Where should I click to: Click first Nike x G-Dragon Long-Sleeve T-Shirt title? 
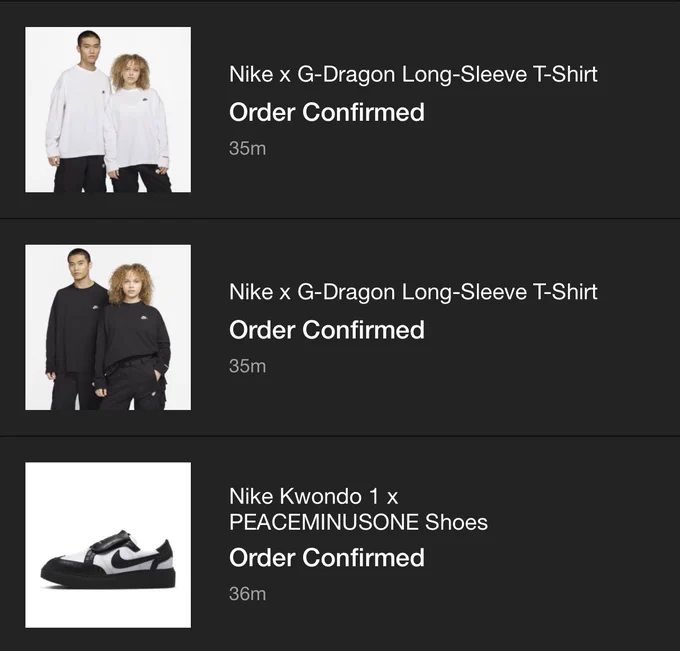(x=413, y=74)
